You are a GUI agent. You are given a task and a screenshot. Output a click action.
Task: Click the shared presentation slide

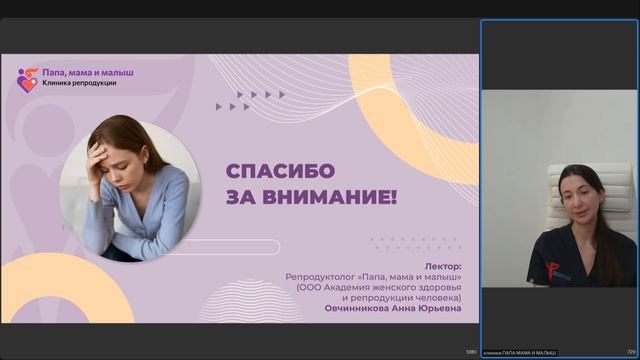(x=240, y=189)
